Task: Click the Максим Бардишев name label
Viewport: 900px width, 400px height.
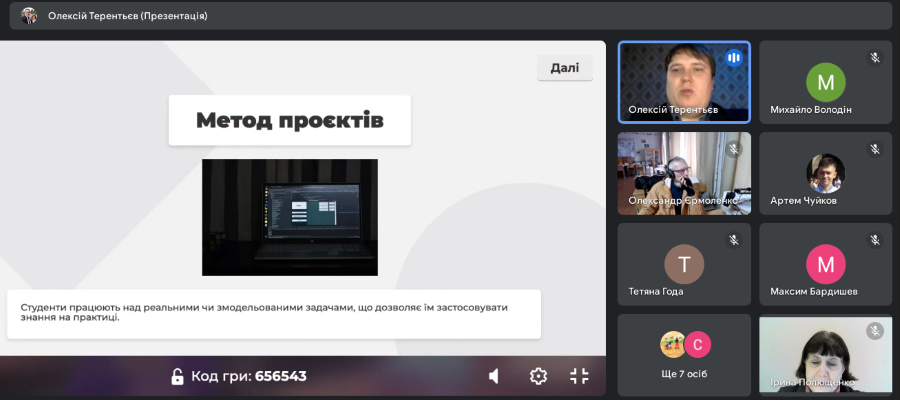Action: click(x=814, y=292)
